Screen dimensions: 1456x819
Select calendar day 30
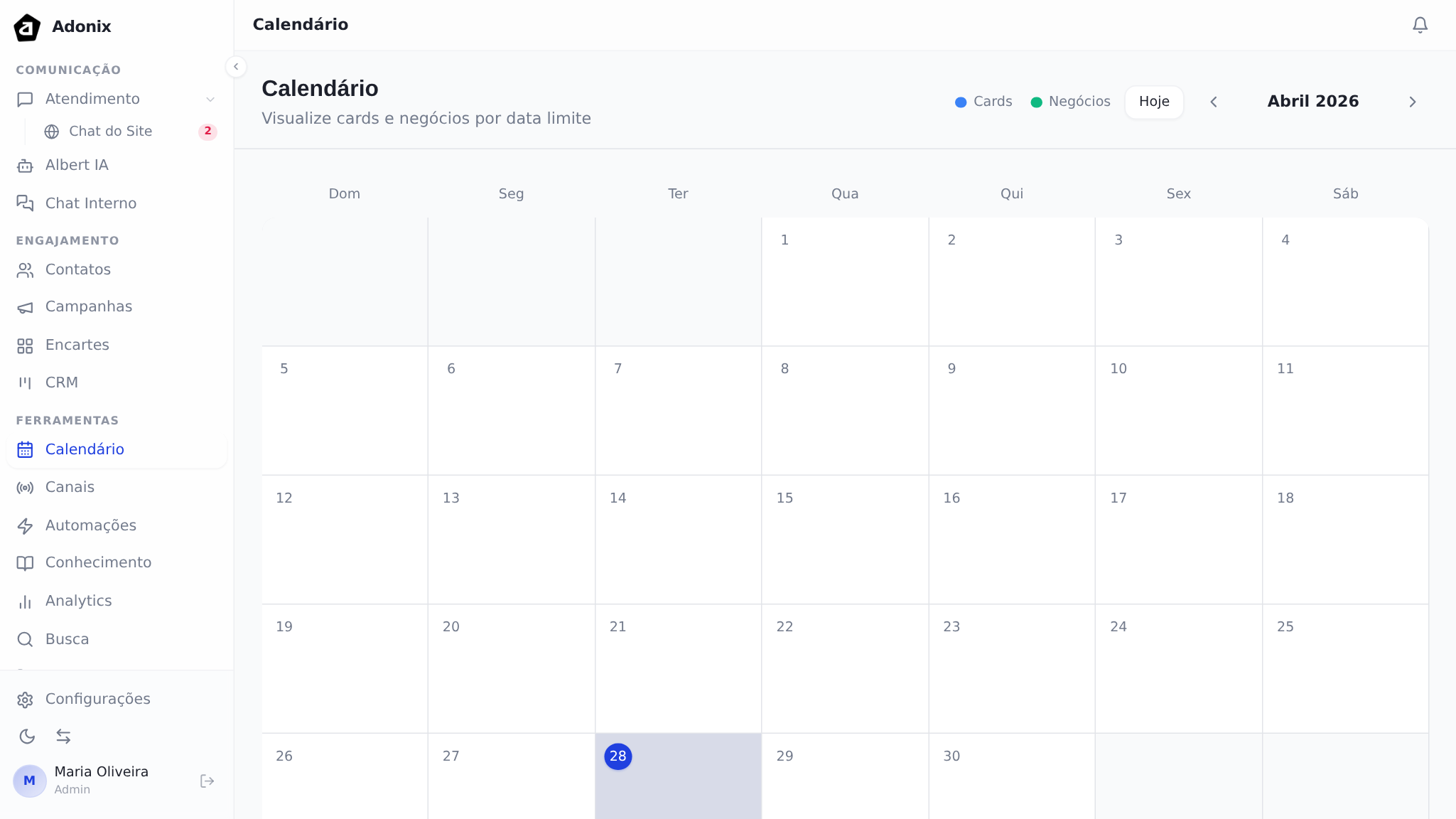(x=1012, y=776)
